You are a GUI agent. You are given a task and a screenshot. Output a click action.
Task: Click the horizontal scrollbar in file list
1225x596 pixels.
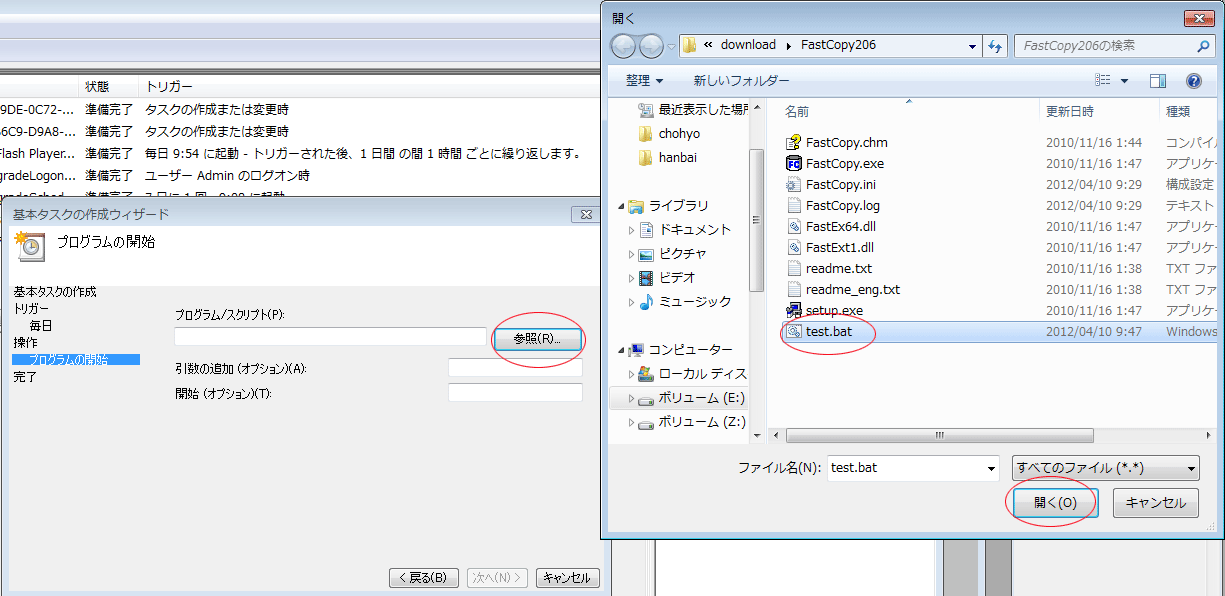pos(938,436)
